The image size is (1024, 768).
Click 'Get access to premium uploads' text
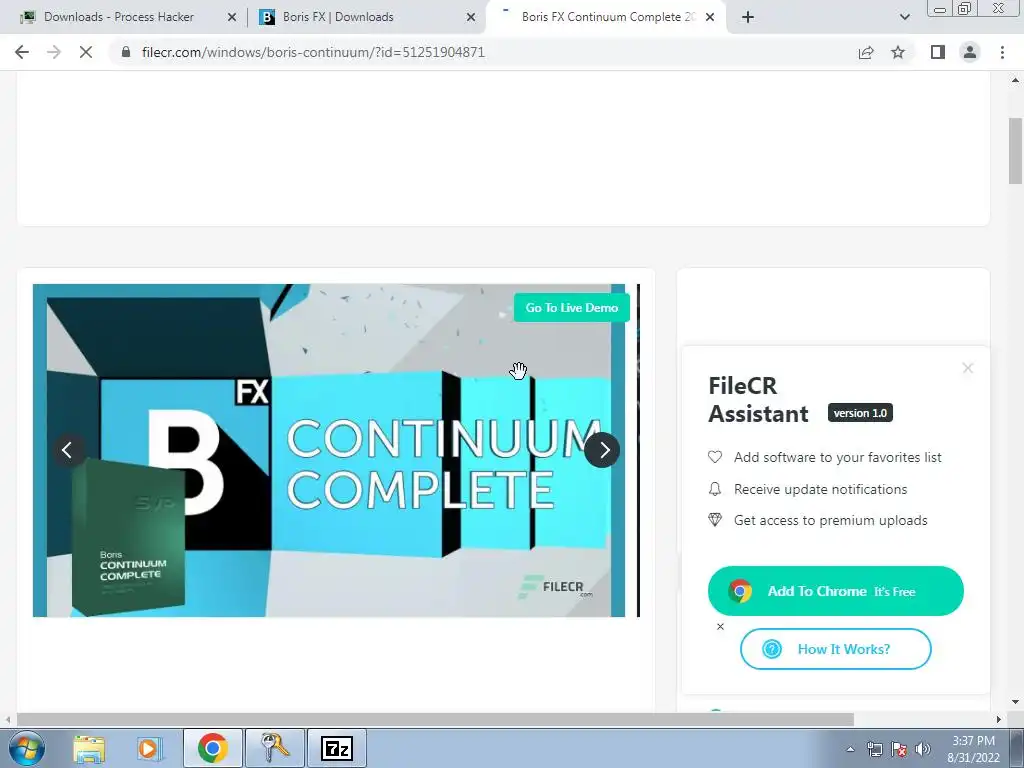tap(831, 520)
